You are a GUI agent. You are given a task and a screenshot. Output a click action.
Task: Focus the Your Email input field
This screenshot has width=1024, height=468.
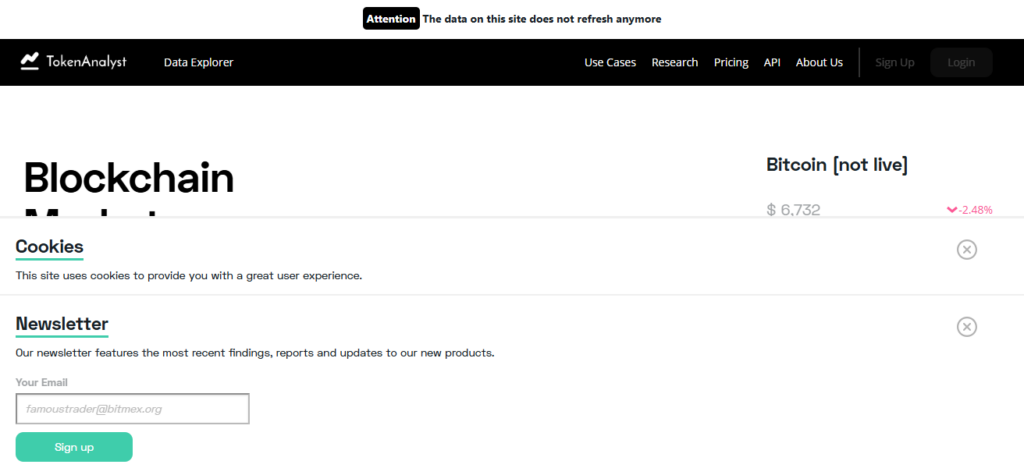tap(133, 409)
